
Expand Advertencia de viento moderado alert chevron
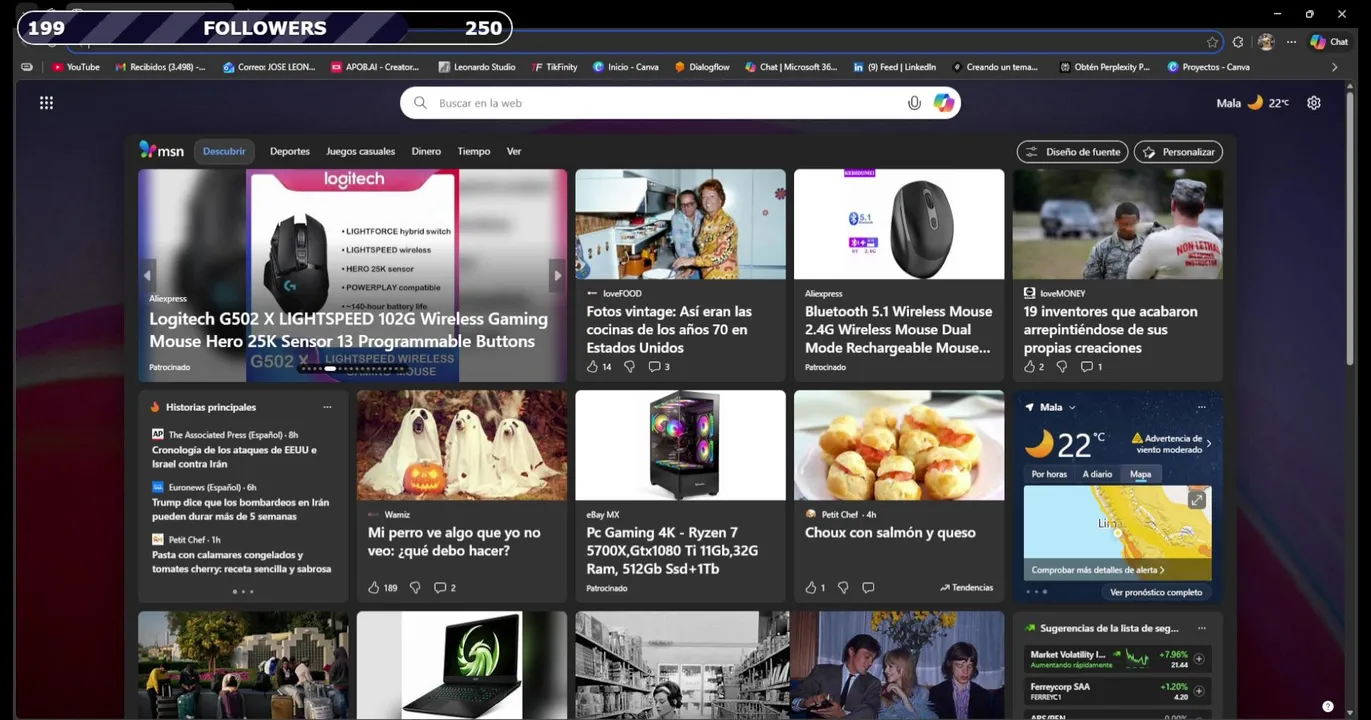coord(1209,443)
